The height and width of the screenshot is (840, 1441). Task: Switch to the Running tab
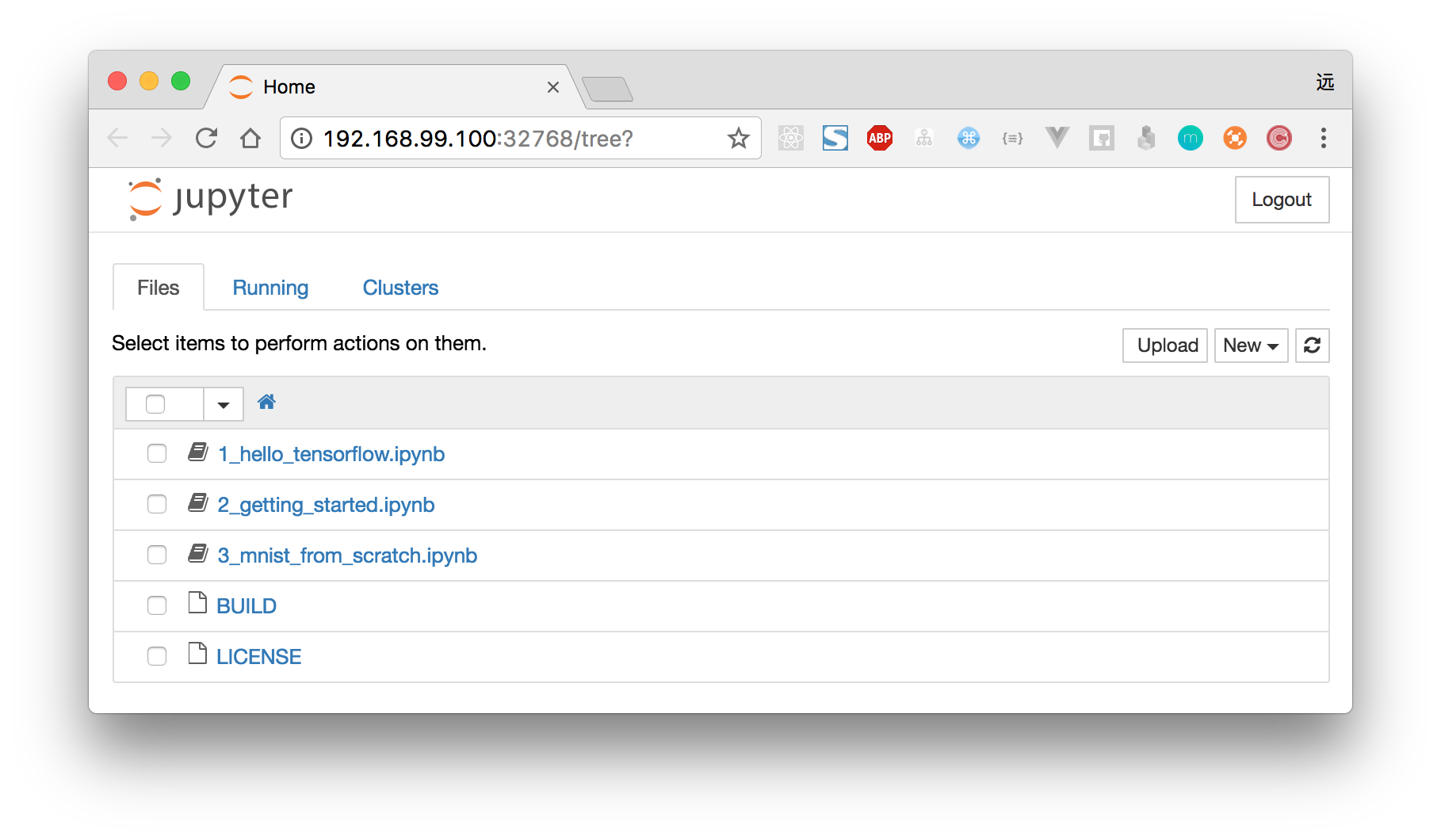click(x=270, y=288)
